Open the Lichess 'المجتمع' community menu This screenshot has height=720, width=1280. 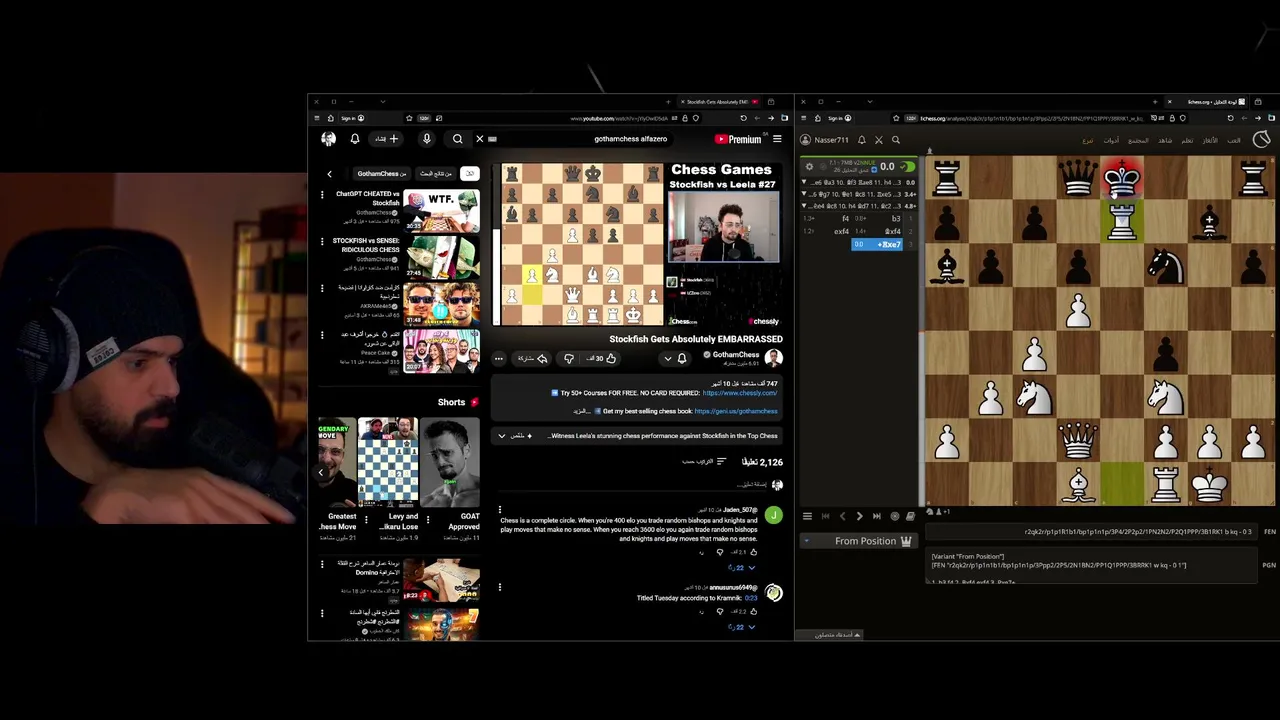1138,141
